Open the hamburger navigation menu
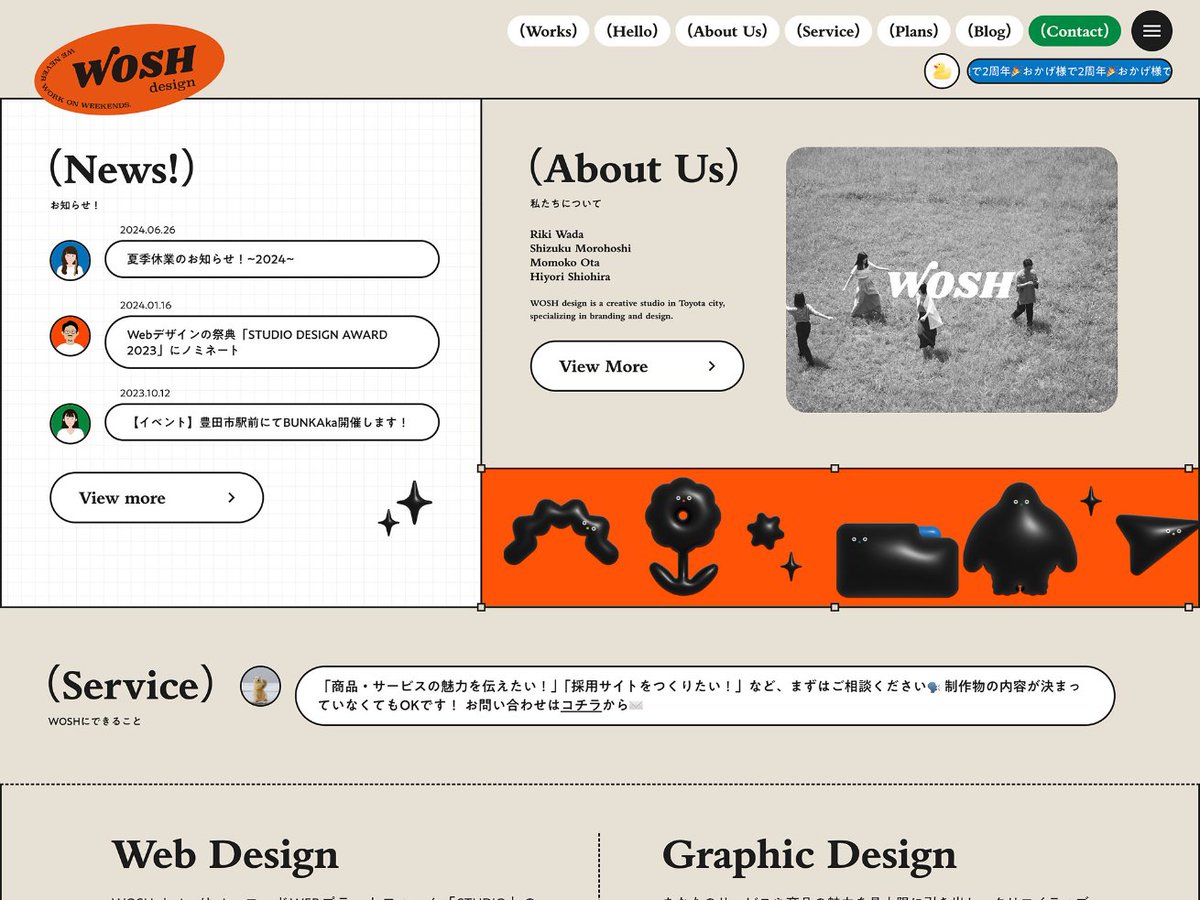The height and width of the screenshot is (900, 1200). point(1151,31)
